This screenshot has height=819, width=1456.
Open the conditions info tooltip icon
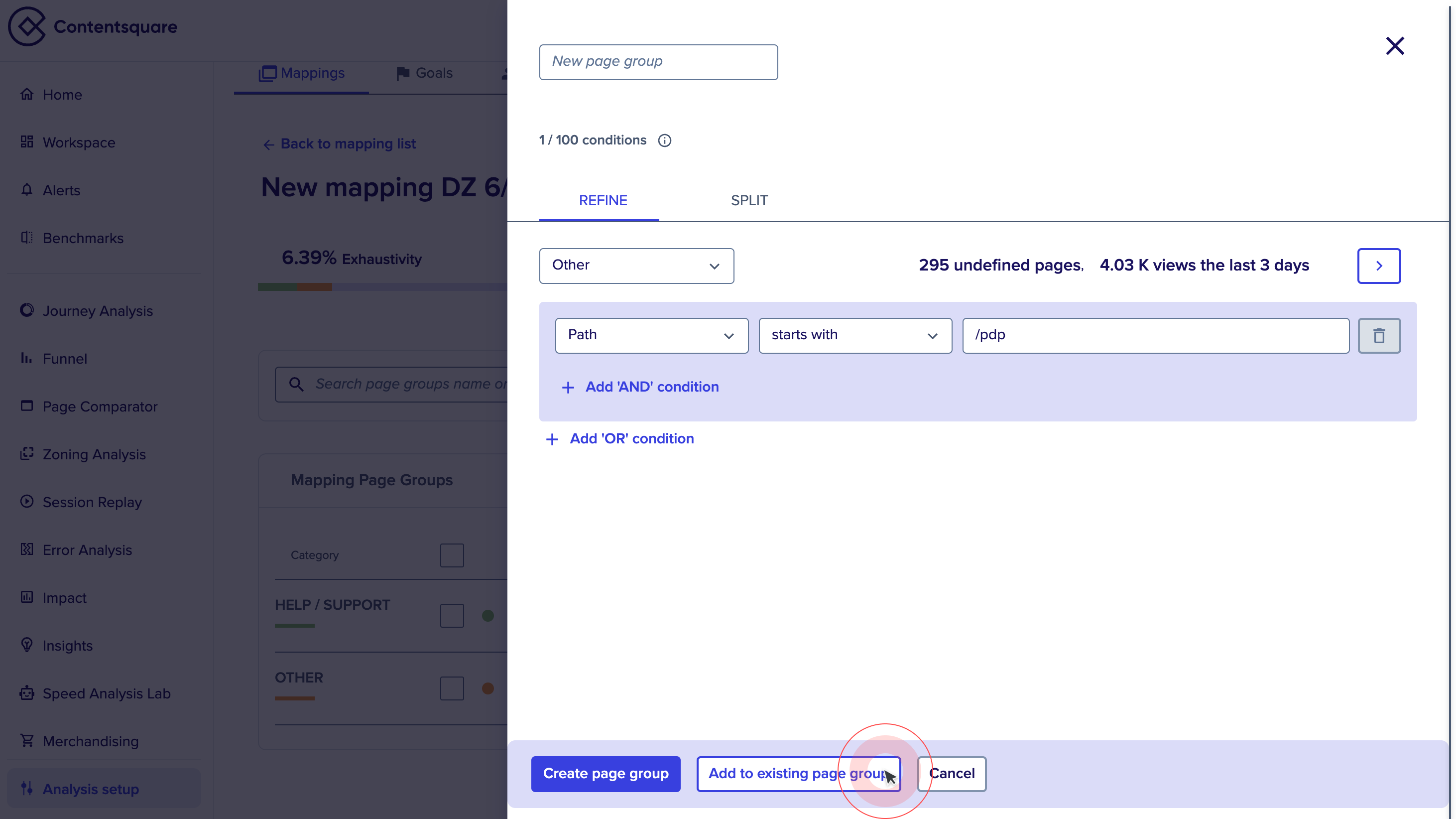point(665,140)
